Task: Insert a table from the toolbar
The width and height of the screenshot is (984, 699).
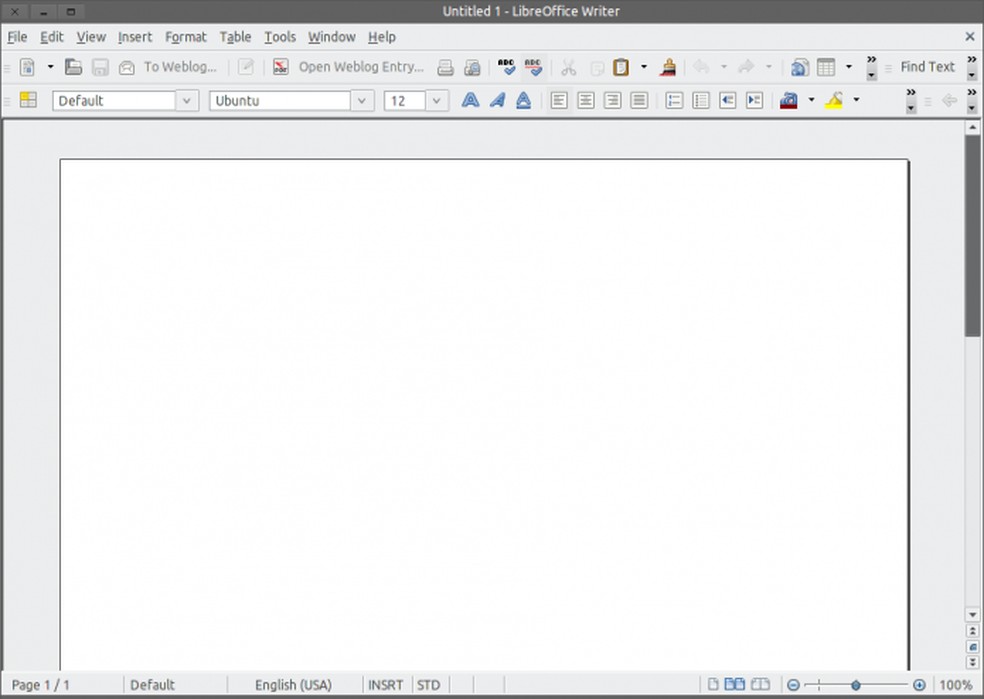Action: (x=827, y=67)
